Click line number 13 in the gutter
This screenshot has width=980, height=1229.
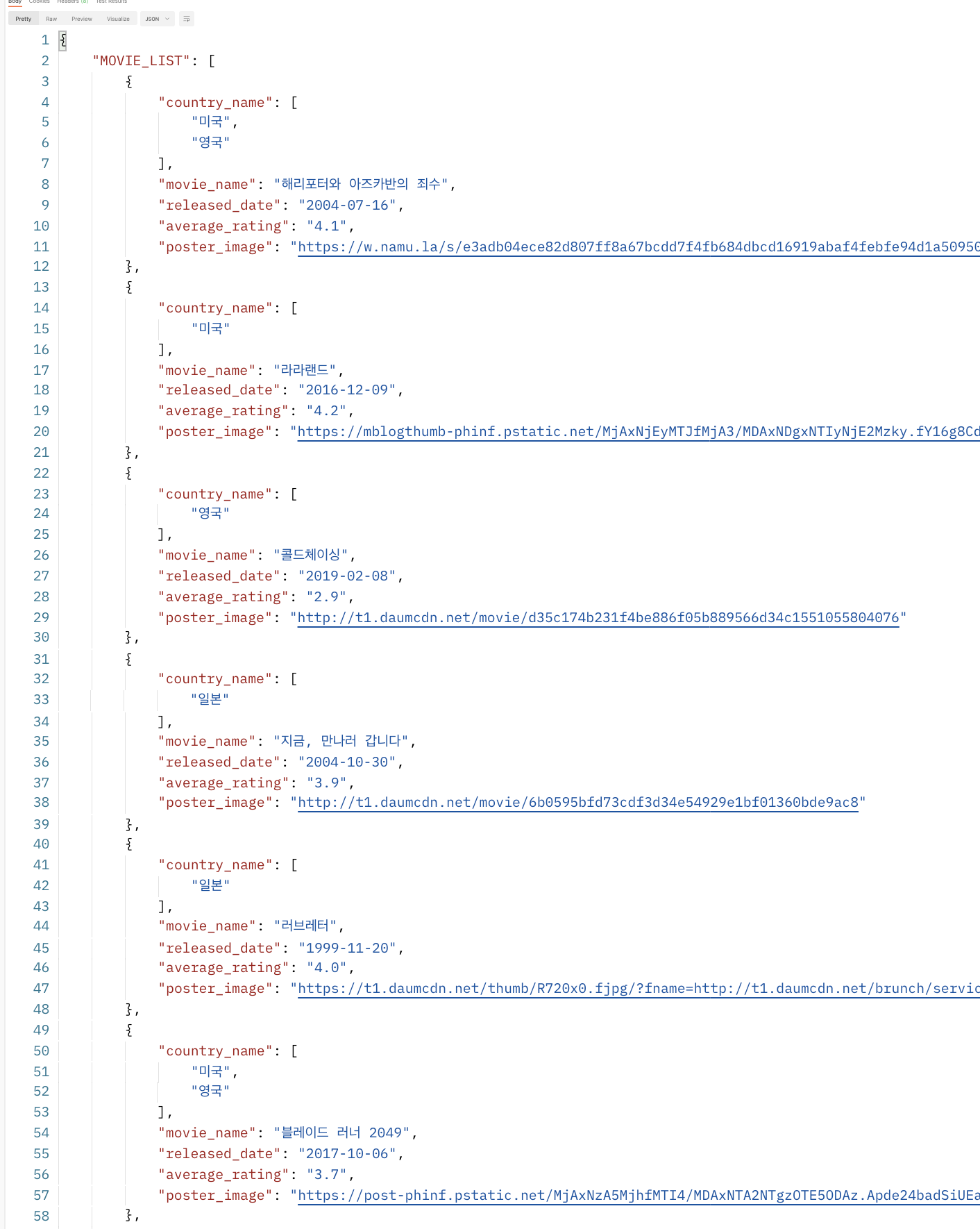[42, 287]
